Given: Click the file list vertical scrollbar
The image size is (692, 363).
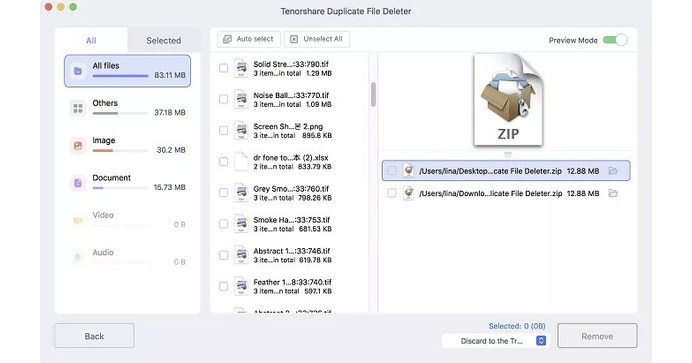Looking at the screenshot, I should [x=373, y=94].
